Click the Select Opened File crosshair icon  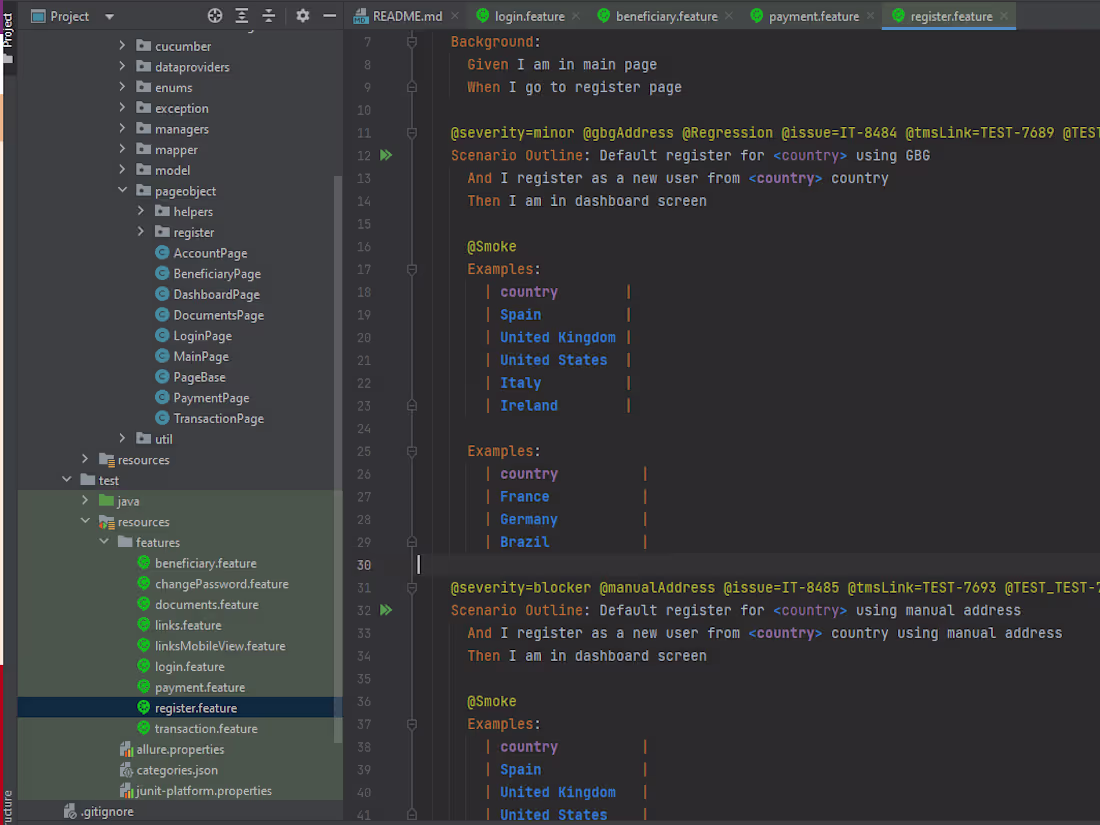click(215, 16)
